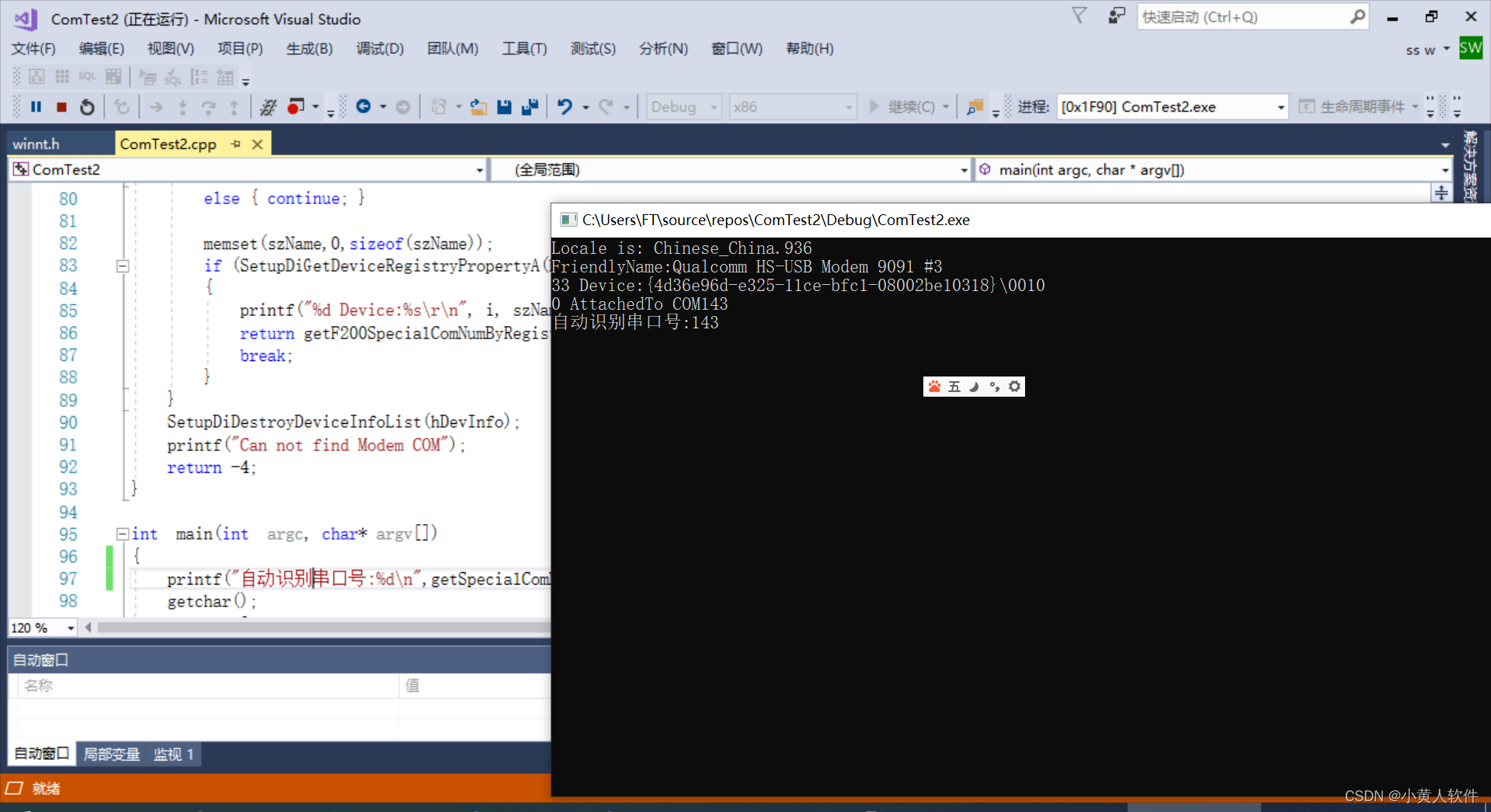Click the green SW account avatar

pos(1470,48)
